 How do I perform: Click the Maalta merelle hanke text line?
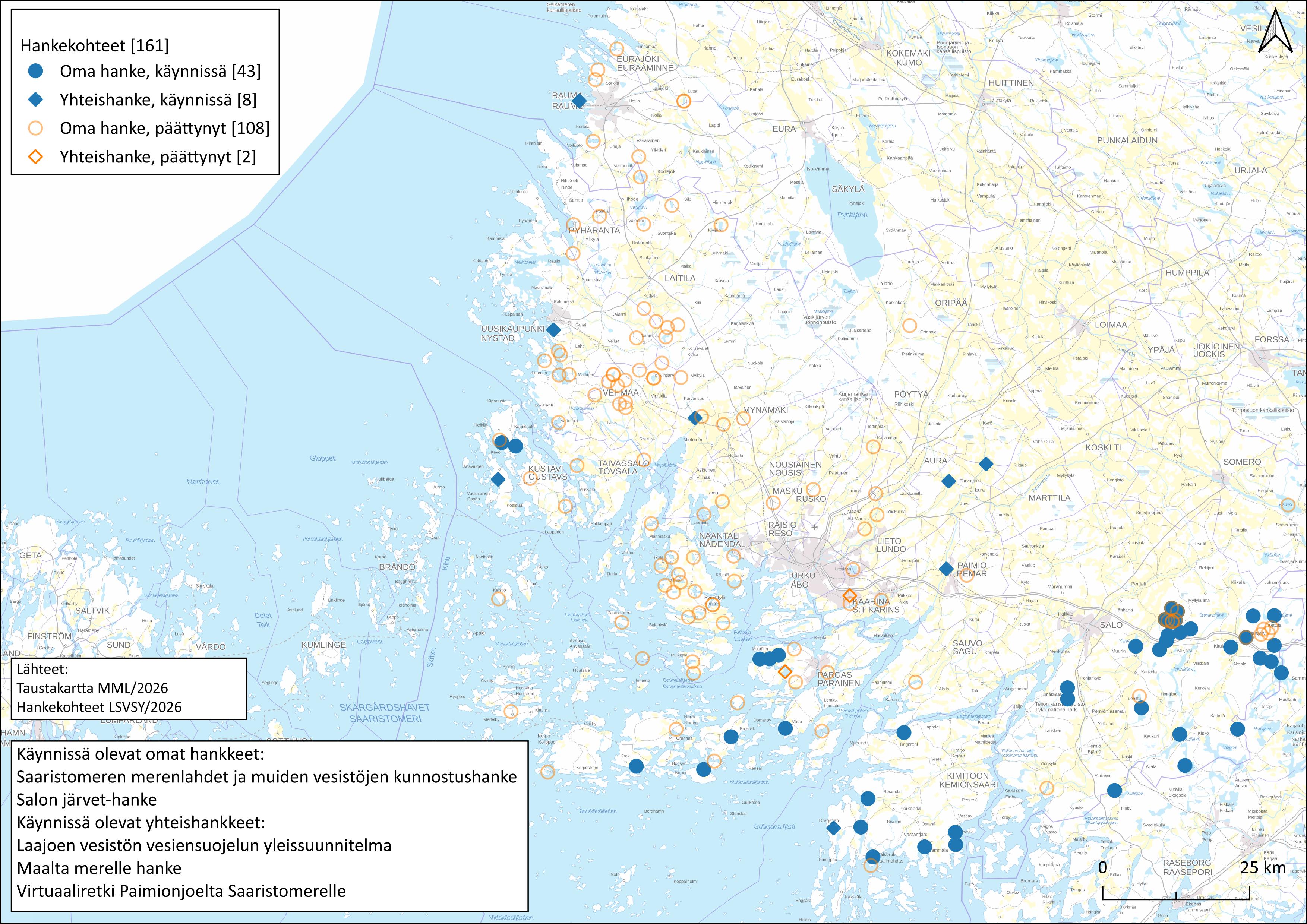pyautogui.click(x=99, y=868)
